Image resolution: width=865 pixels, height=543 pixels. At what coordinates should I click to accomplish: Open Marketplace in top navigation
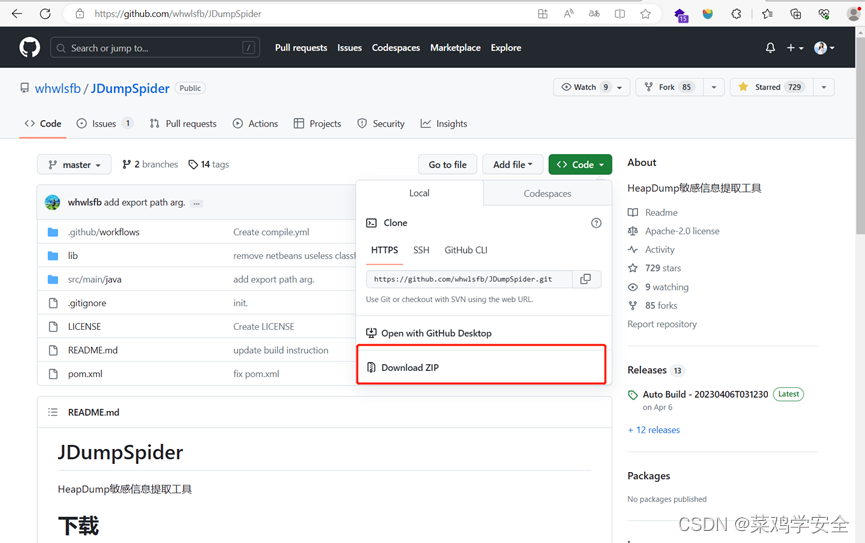[455, 48]
